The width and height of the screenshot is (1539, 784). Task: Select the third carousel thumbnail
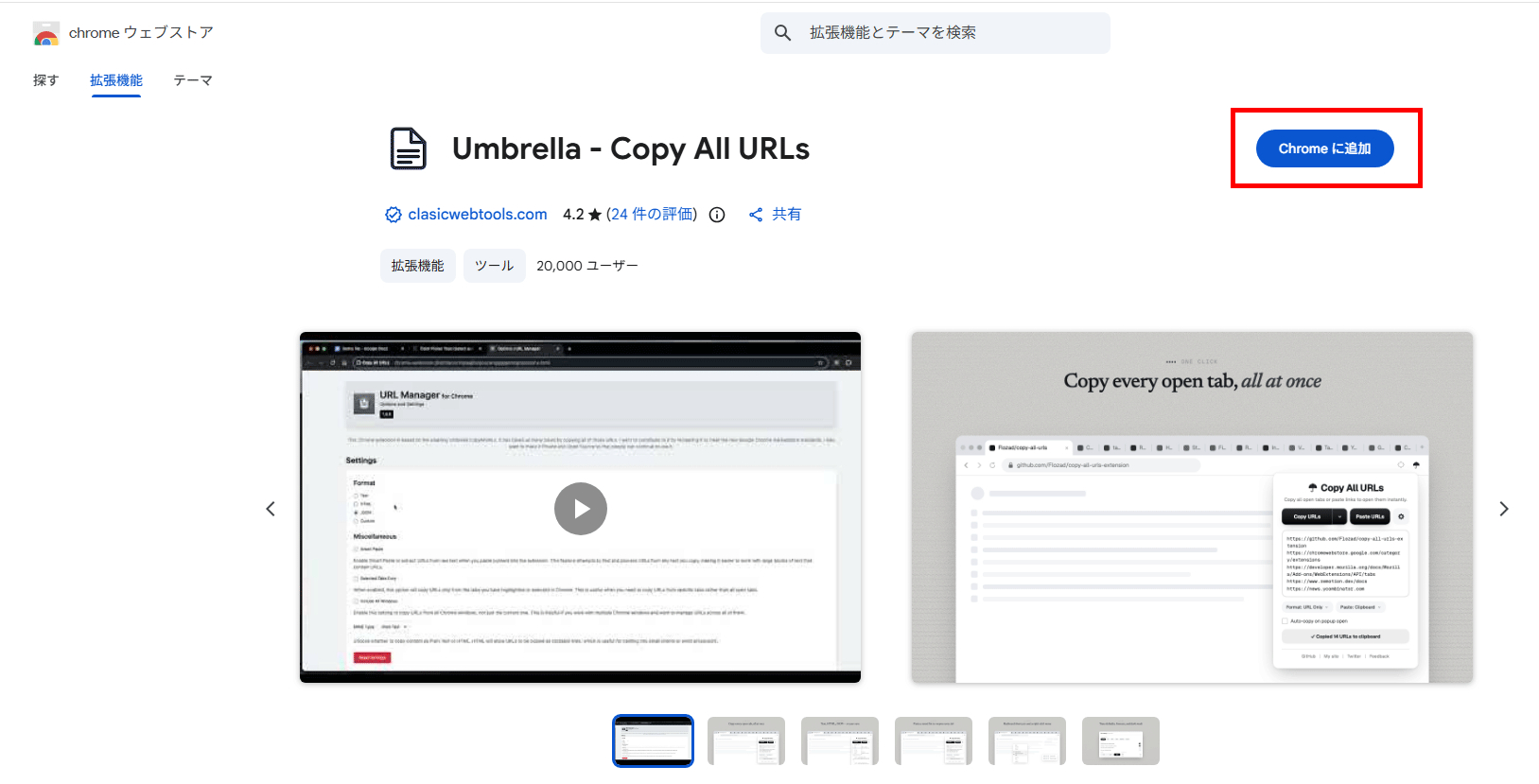pyautogui.click(x=840, y=740)
